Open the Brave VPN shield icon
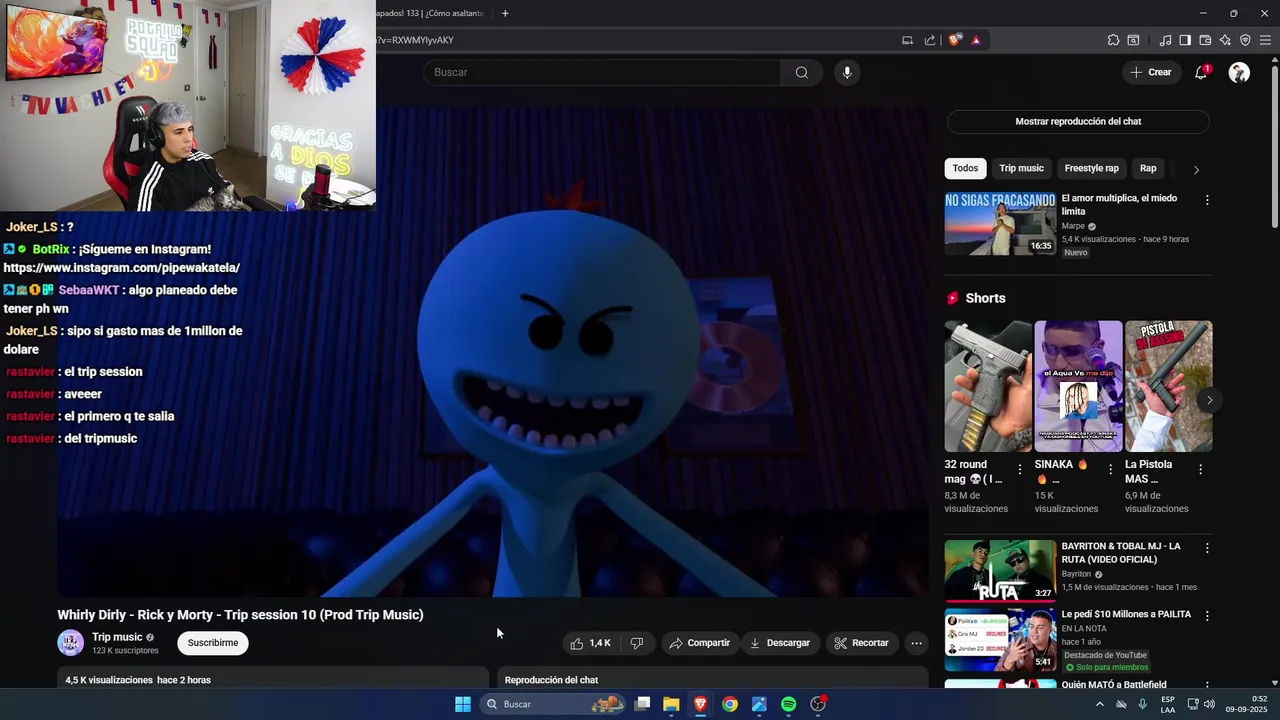Viewport: 1280px width, 720px height. point(1245,40)
